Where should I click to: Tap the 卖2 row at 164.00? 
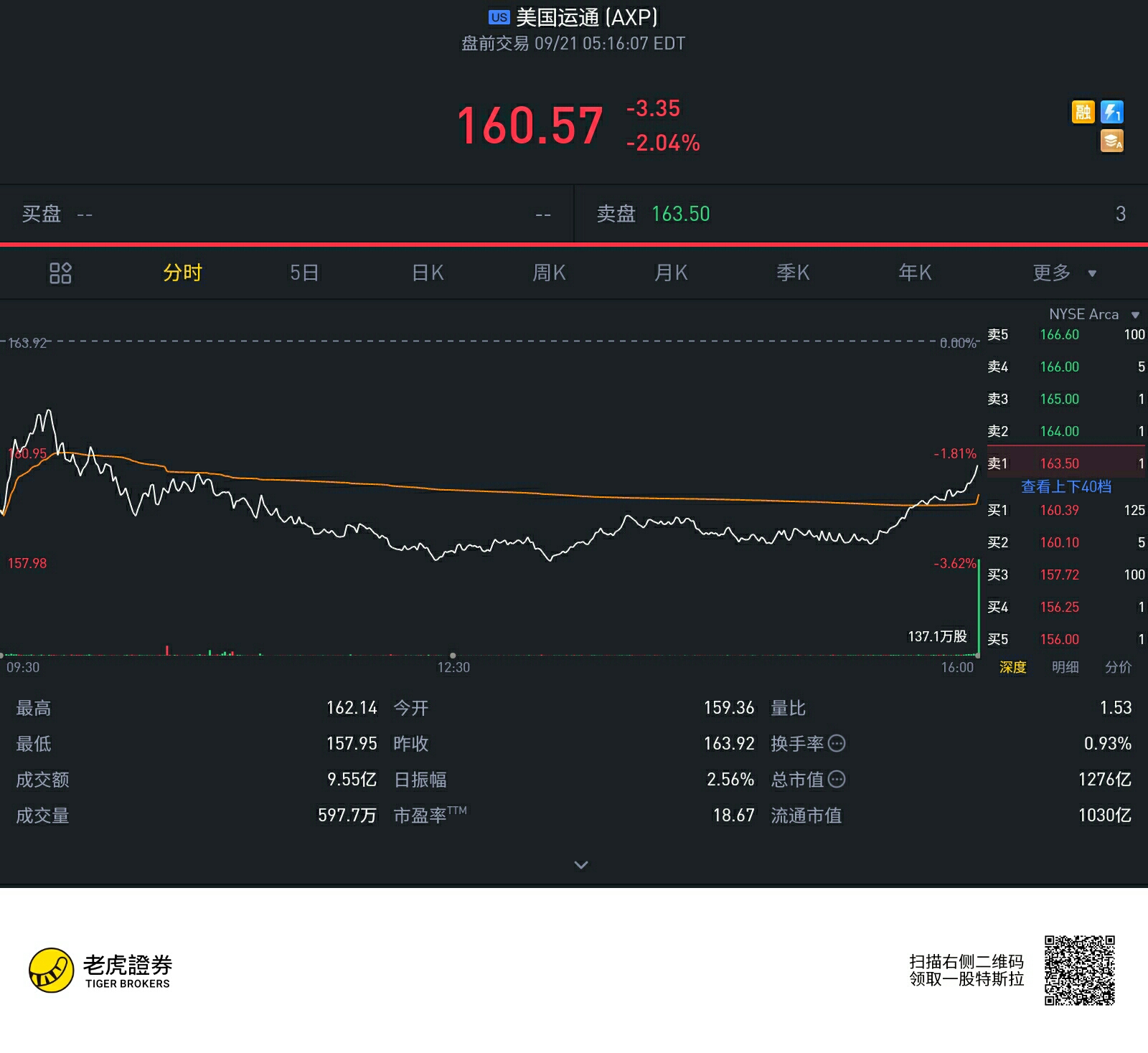pyautogui.click(x=1066, y=431)
